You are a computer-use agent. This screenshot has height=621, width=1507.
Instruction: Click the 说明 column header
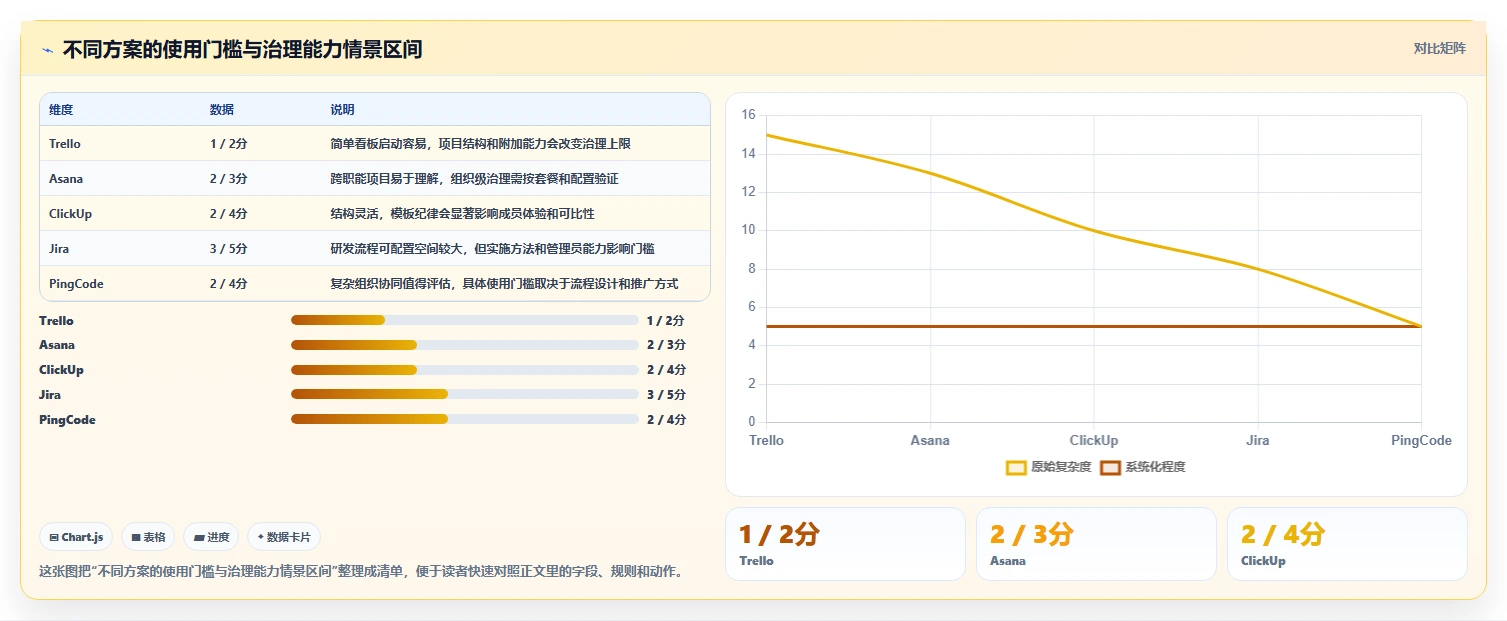[342, 110]
